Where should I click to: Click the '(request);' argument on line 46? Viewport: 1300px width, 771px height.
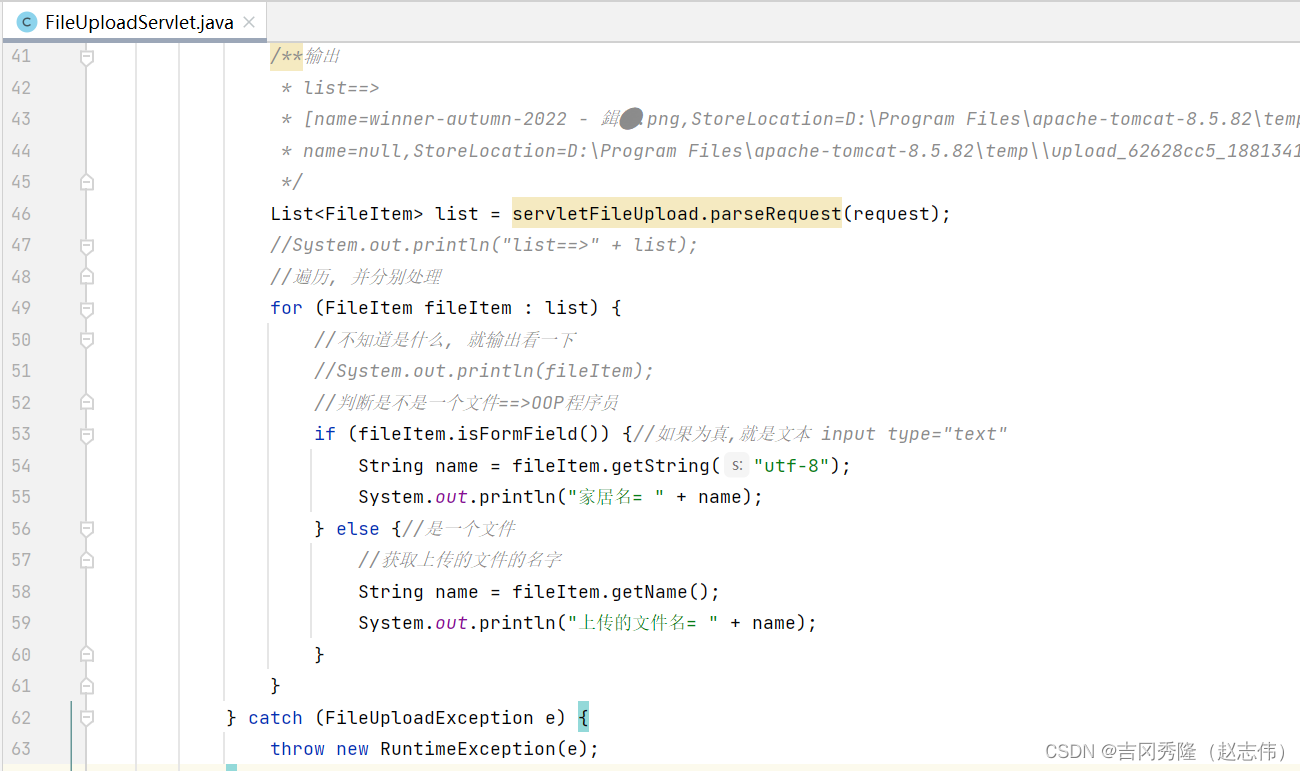point(897,214)
